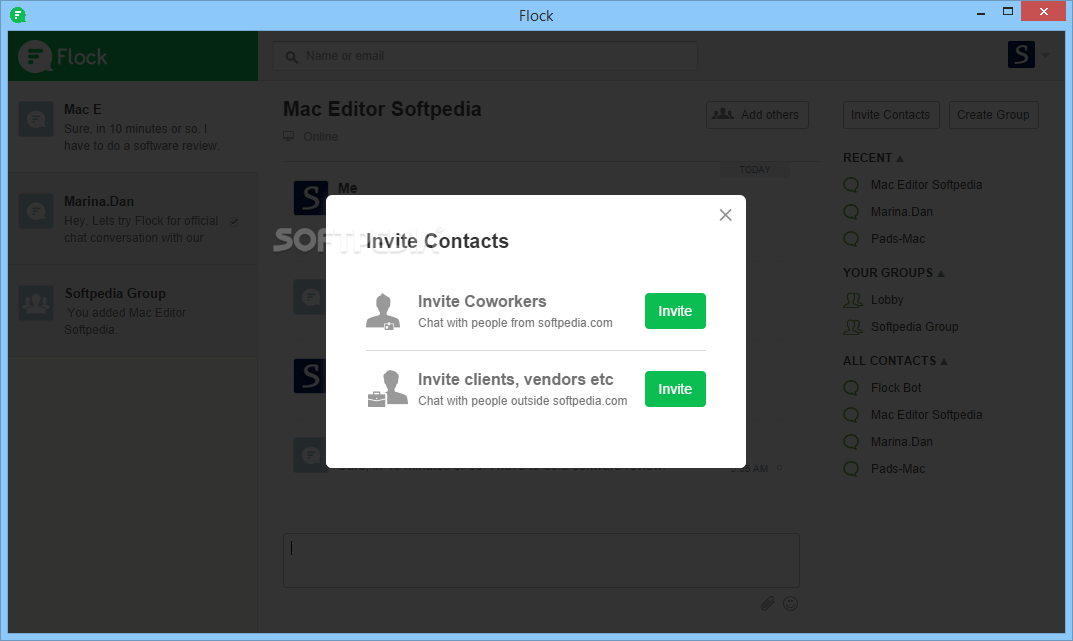Maximize the Flock window
1073x641 pixels.
click(1008, 12)
